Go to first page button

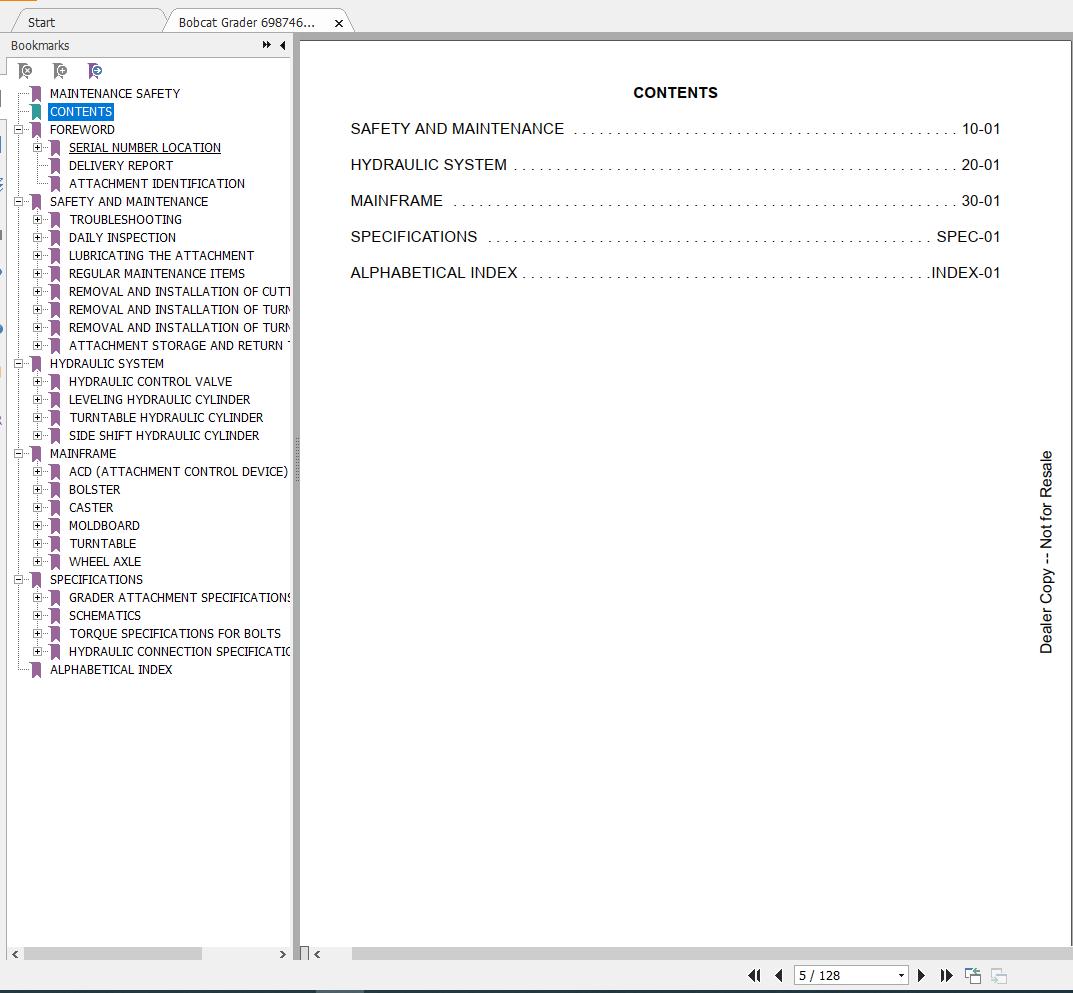[x=754, y=975]
